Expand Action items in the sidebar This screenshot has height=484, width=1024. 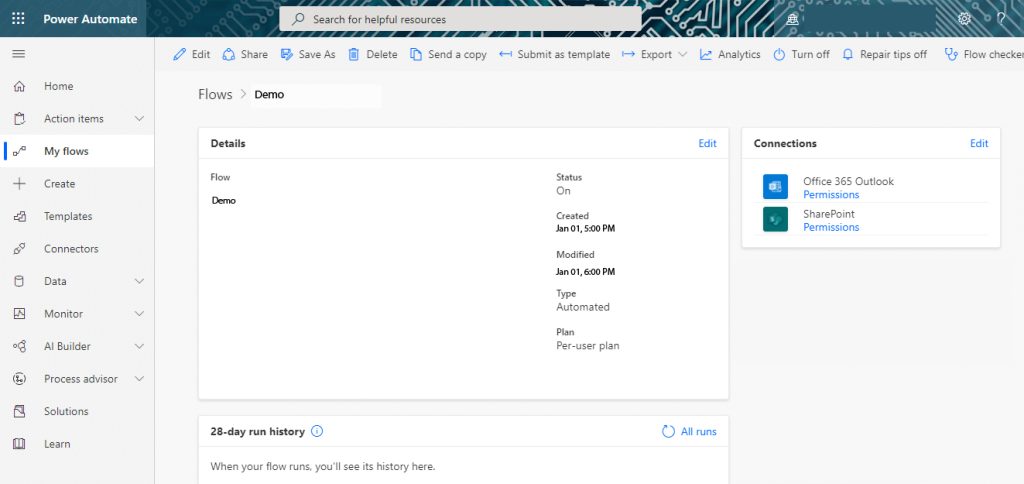[x=139, y=119]
